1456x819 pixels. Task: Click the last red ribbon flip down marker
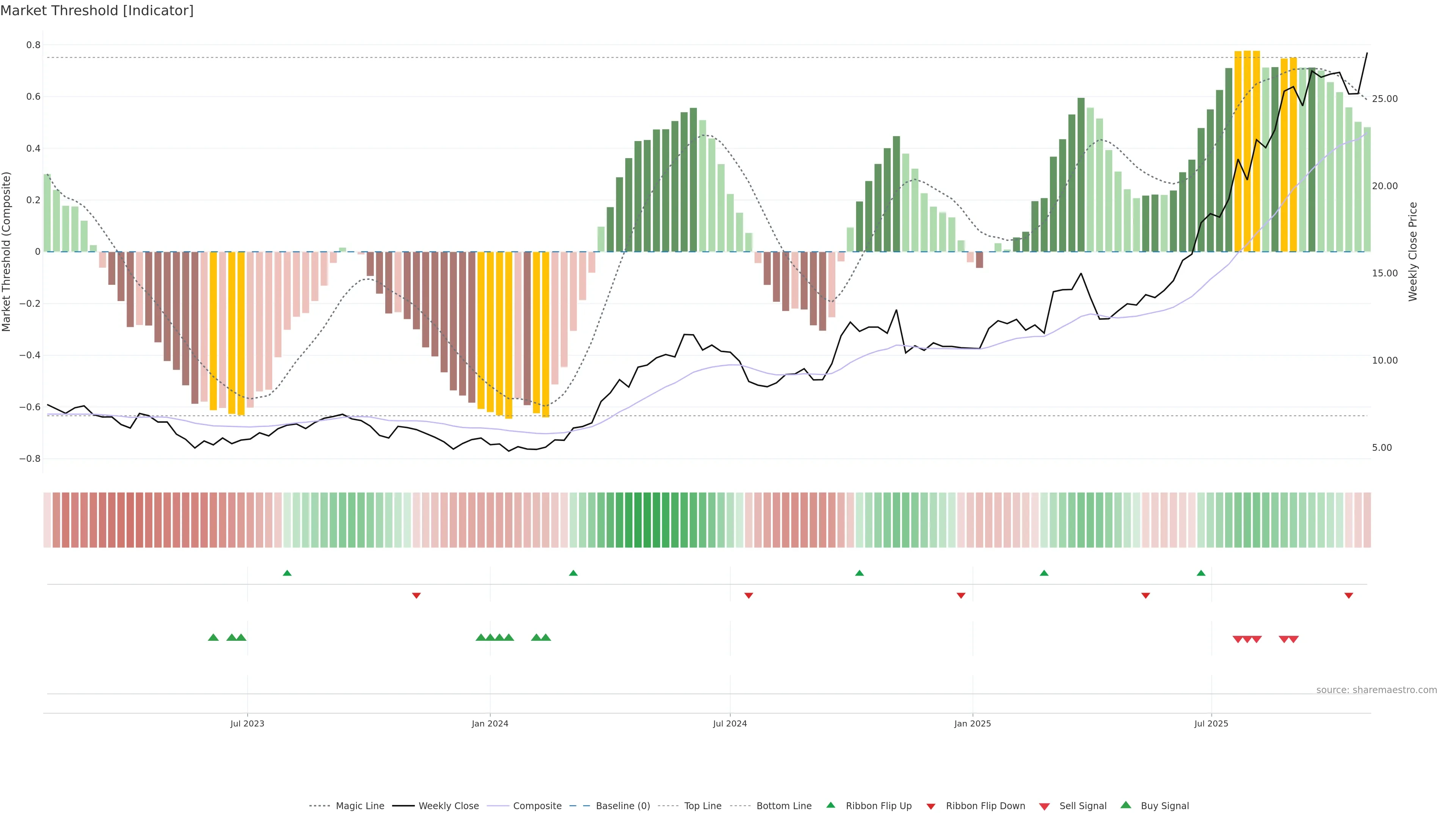(1349, 595)
